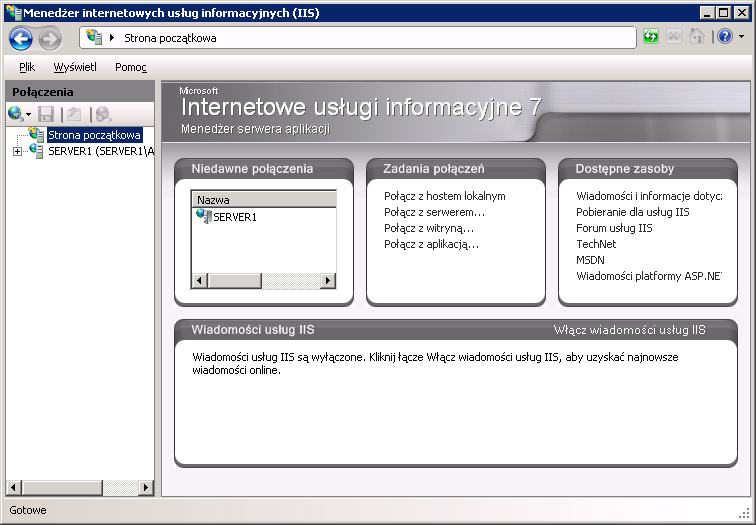Click the Stop icon in the toolbar
This screenshot has width=756, height=525.
[674, 37]
